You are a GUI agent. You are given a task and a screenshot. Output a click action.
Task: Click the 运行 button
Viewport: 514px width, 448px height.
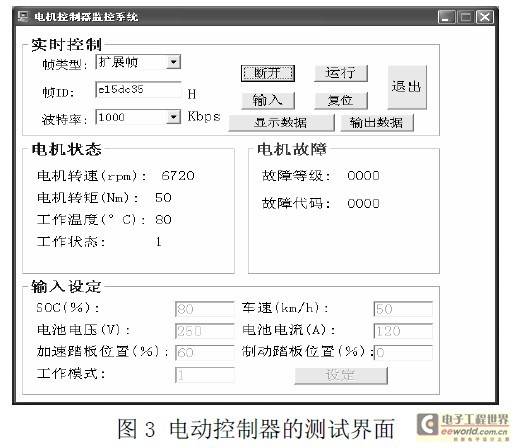(341, 73)
